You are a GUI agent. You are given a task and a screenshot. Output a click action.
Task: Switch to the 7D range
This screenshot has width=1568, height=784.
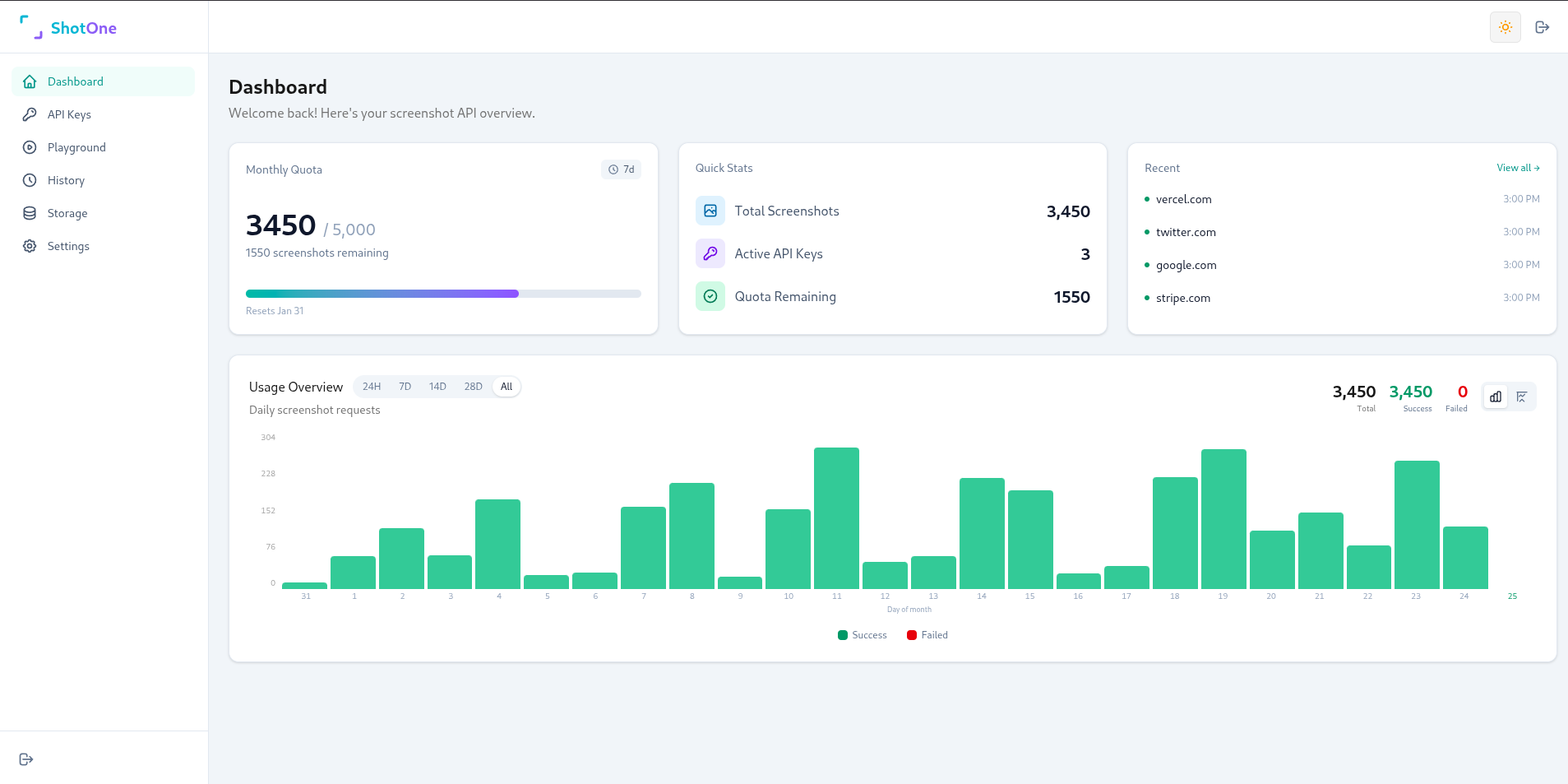(x=404, y=386)
